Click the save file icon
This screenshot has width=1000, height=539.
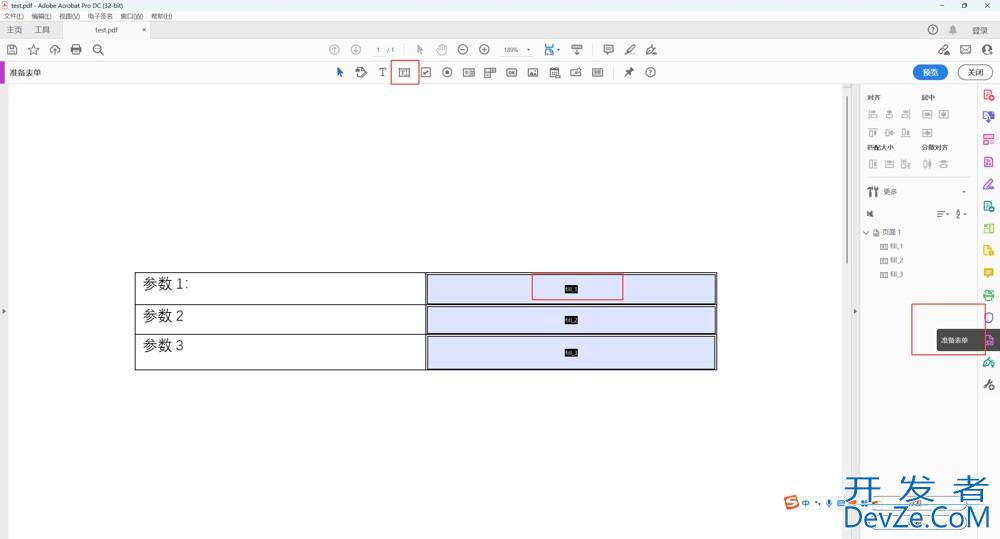tap(12, 50)
